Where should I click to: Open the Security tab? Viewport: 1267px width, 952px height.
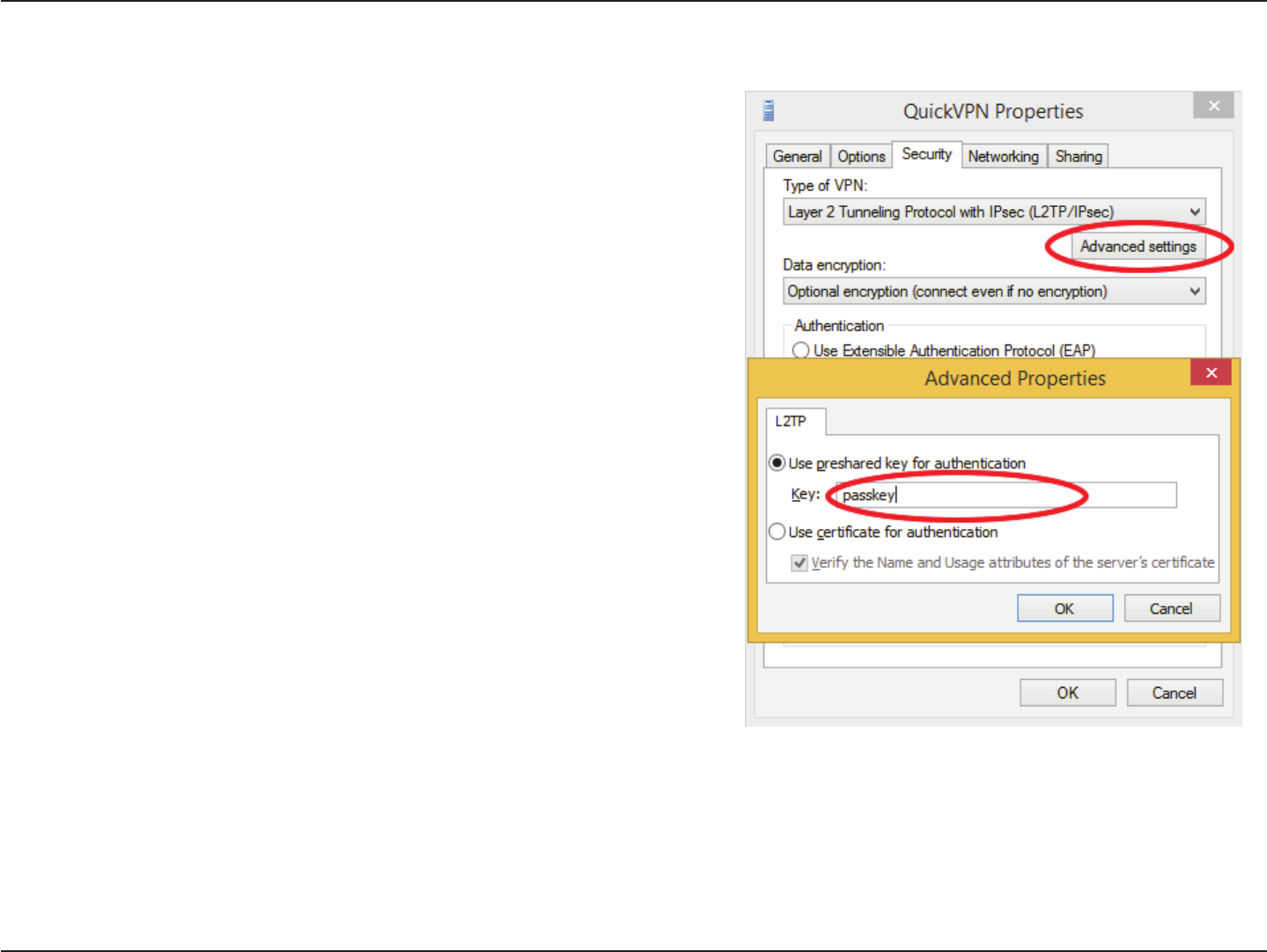coord(927,154)
